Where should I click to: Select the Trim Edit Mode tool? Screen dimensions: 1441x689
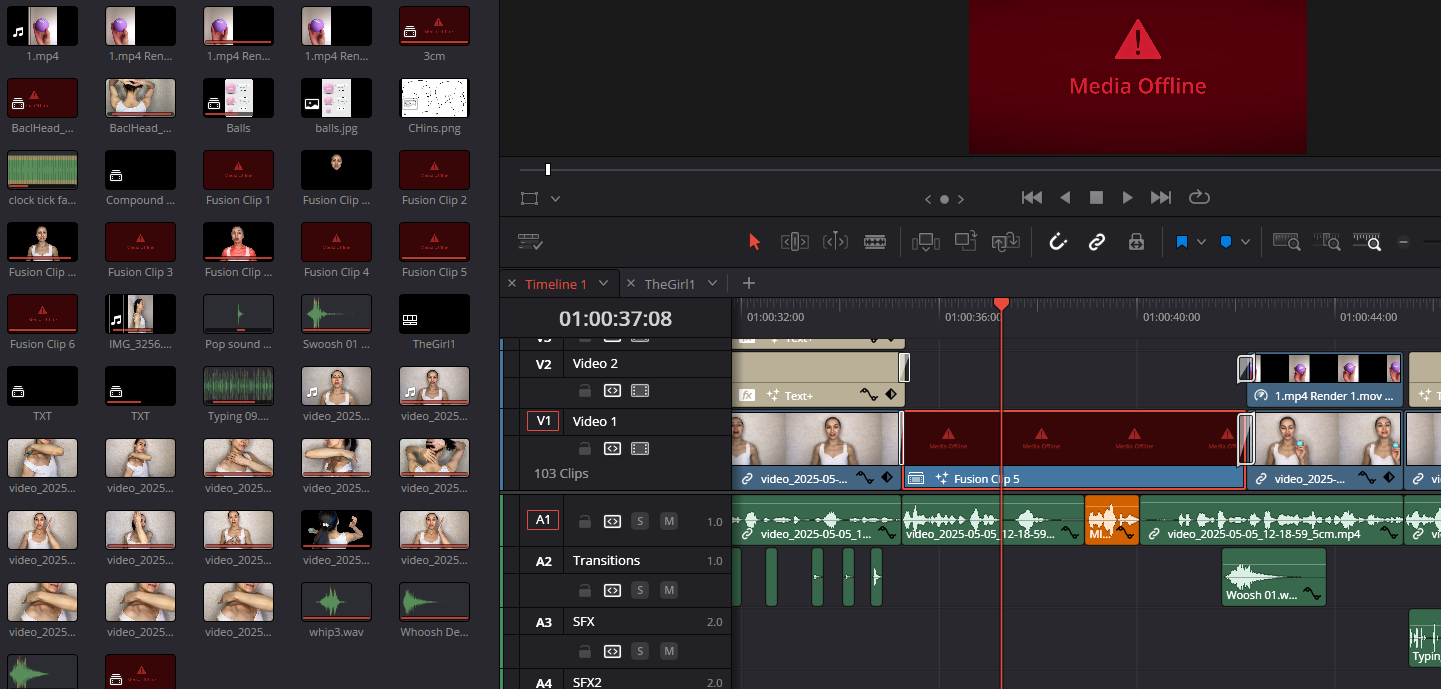pos(794,242)
